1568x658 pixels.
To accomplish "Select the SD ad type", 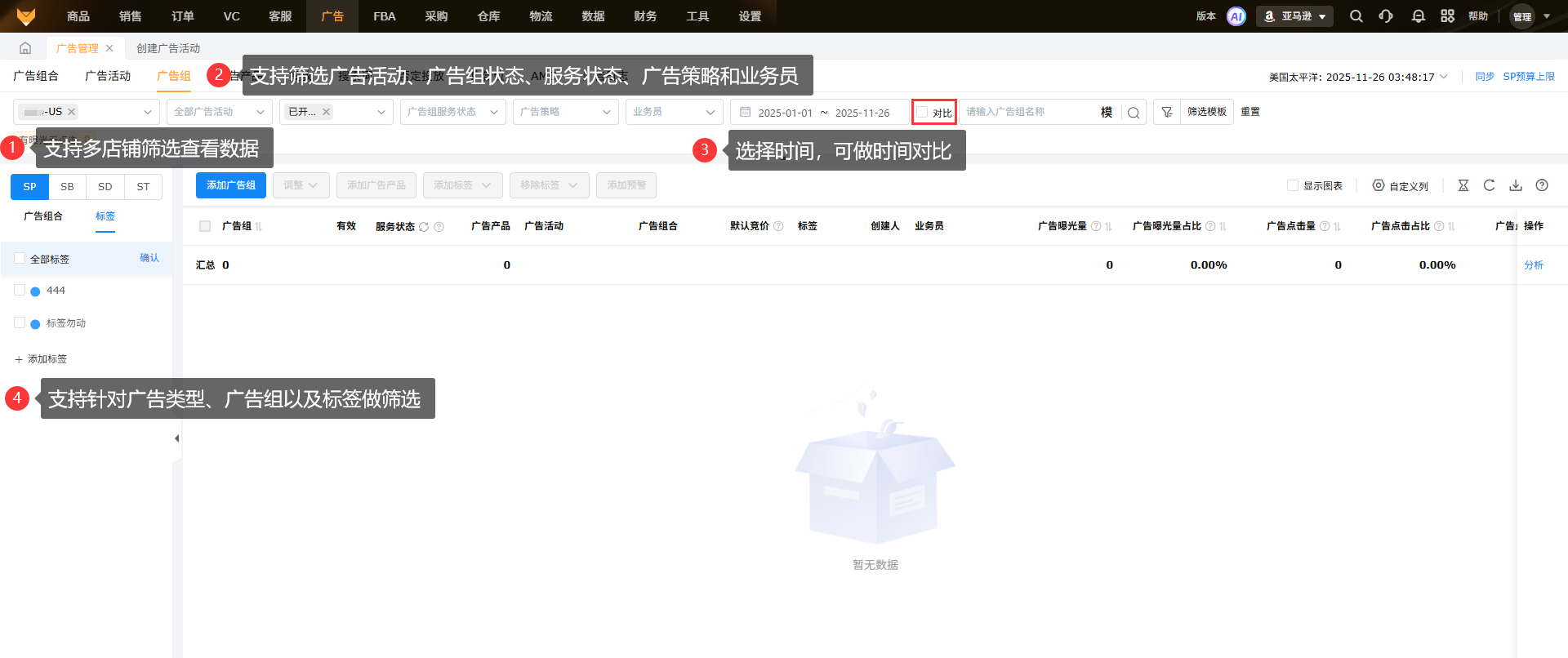I will [105, 187].
